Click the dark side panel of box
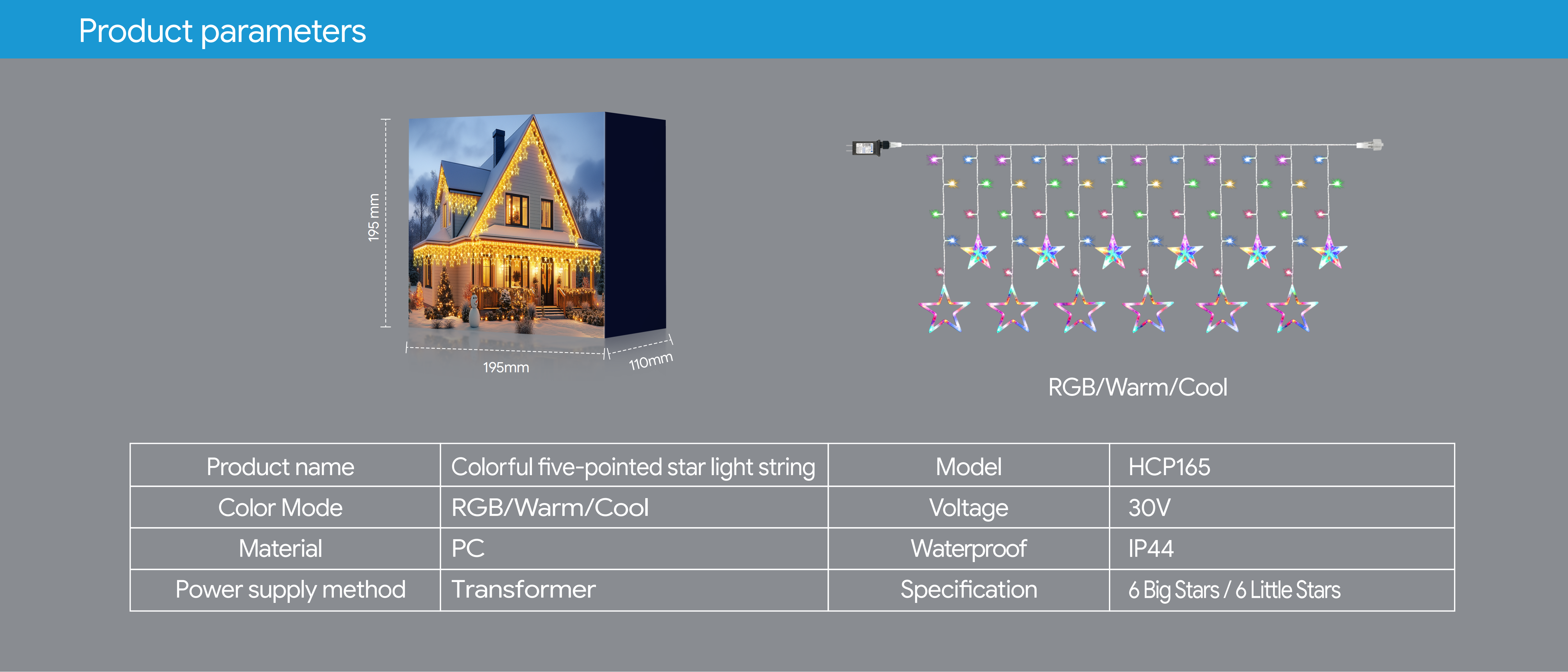1568x672 pixels. tap(635, 225)
